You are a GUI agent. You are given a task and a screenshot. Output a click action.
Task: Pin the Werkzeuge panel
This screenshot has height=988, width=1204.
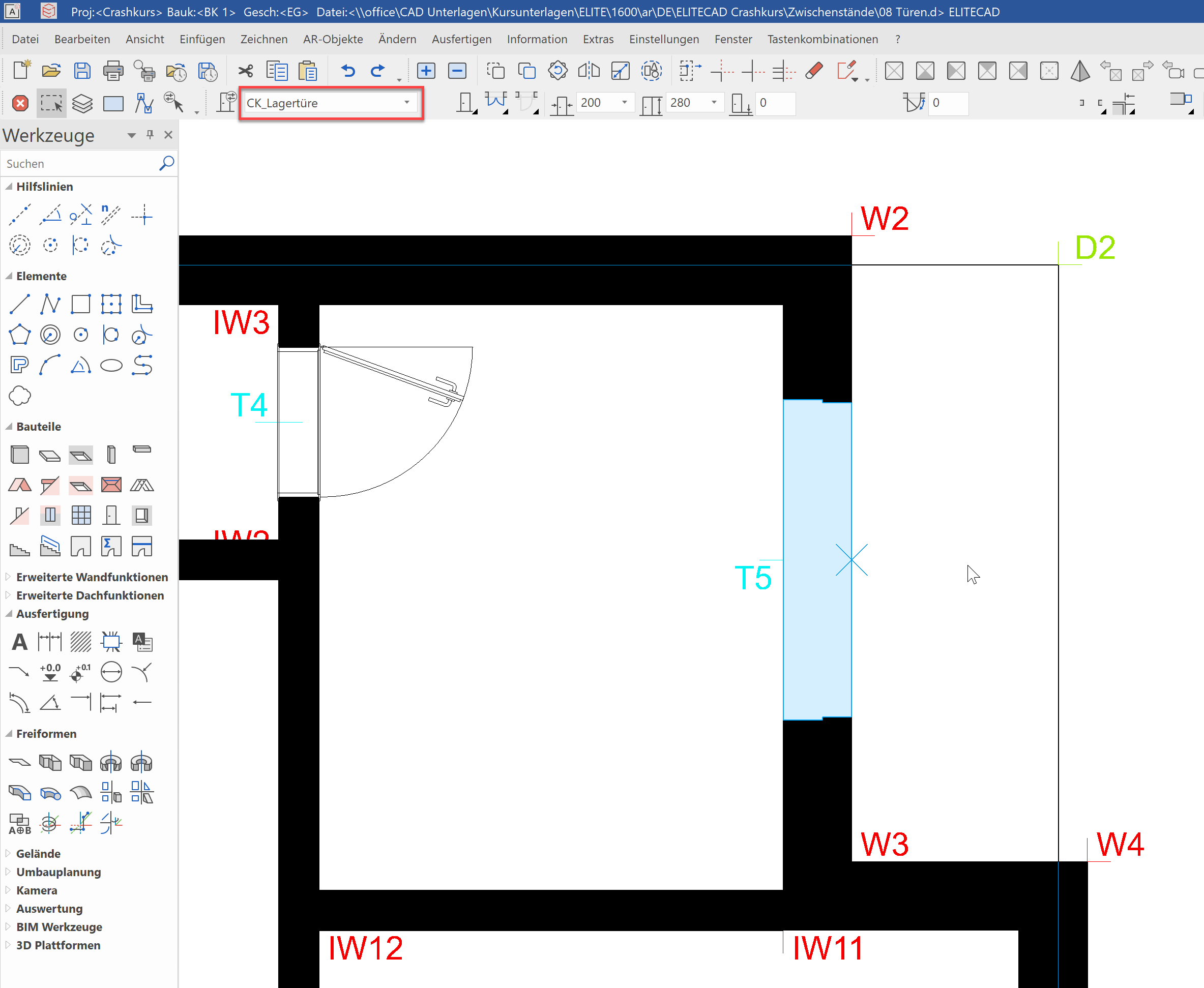(x=150, y=135)
